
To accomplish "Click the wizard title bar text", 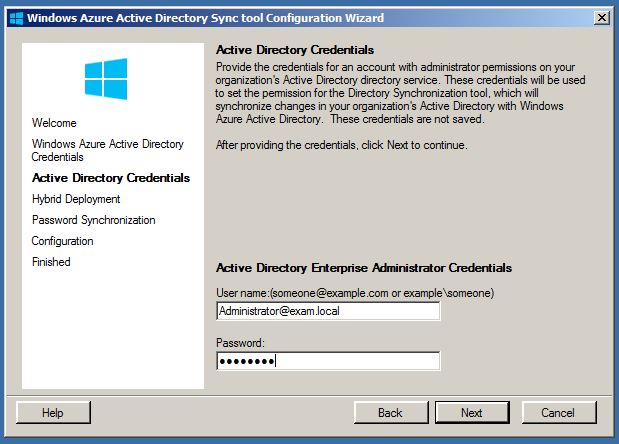I will pos(205,18).
